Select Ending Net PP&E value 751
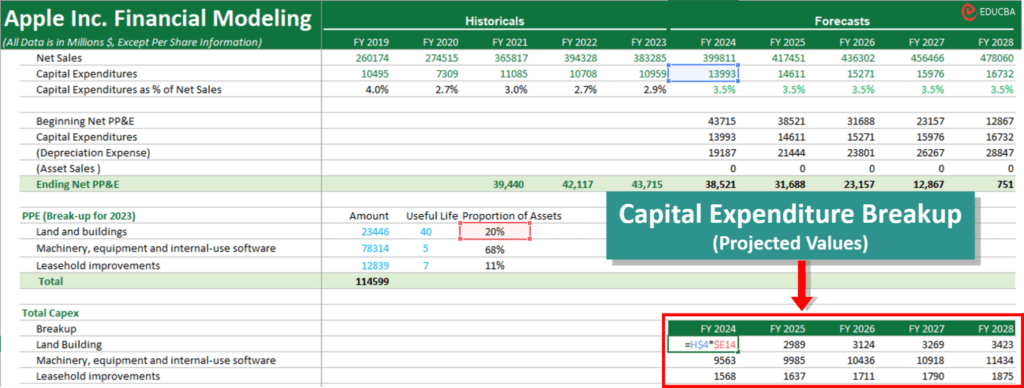1024x388 pixels. pos(1004,185)
